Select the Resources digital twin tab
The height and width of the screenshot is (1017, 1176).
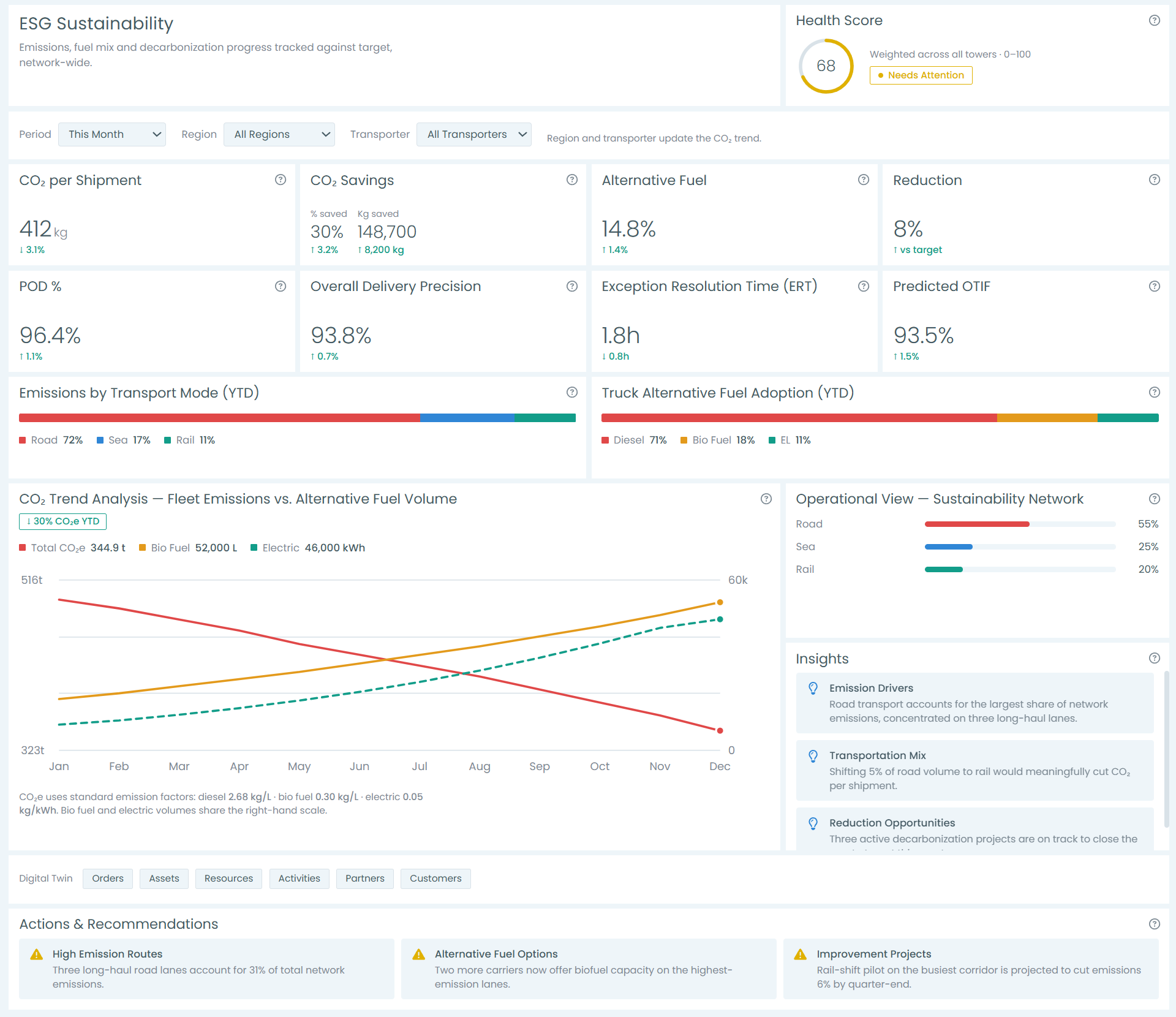tap(228, 879)
